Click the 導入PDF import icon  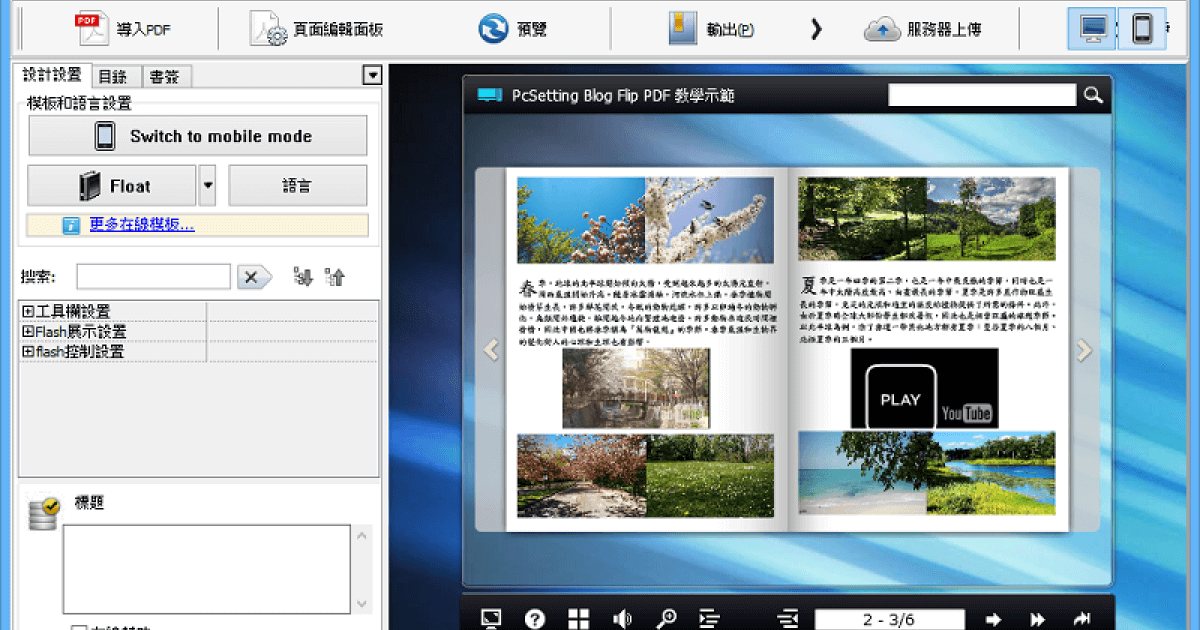(x=93, y=29)
